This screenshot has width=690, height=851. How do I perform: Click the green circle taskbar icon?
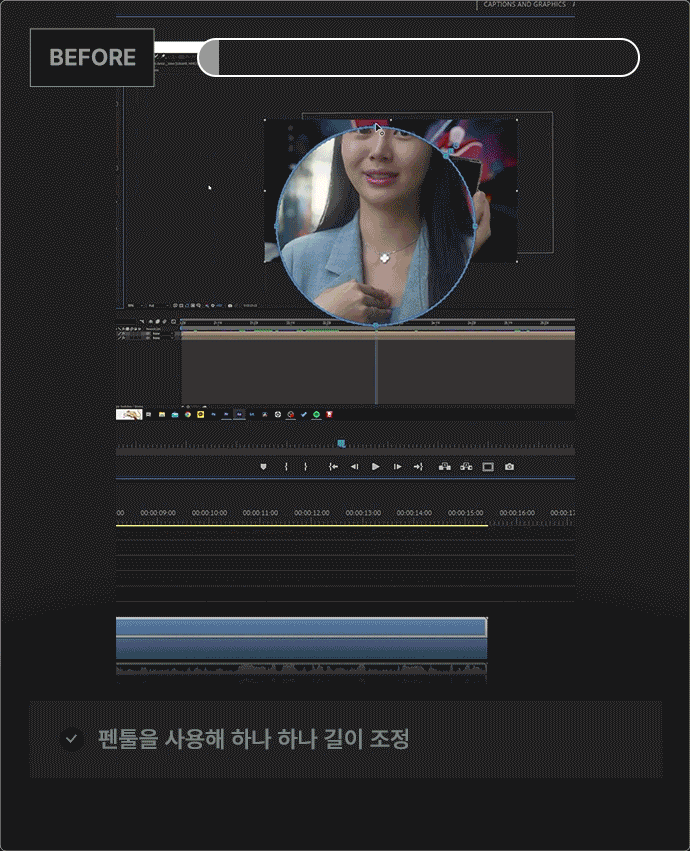pos(316,415)
